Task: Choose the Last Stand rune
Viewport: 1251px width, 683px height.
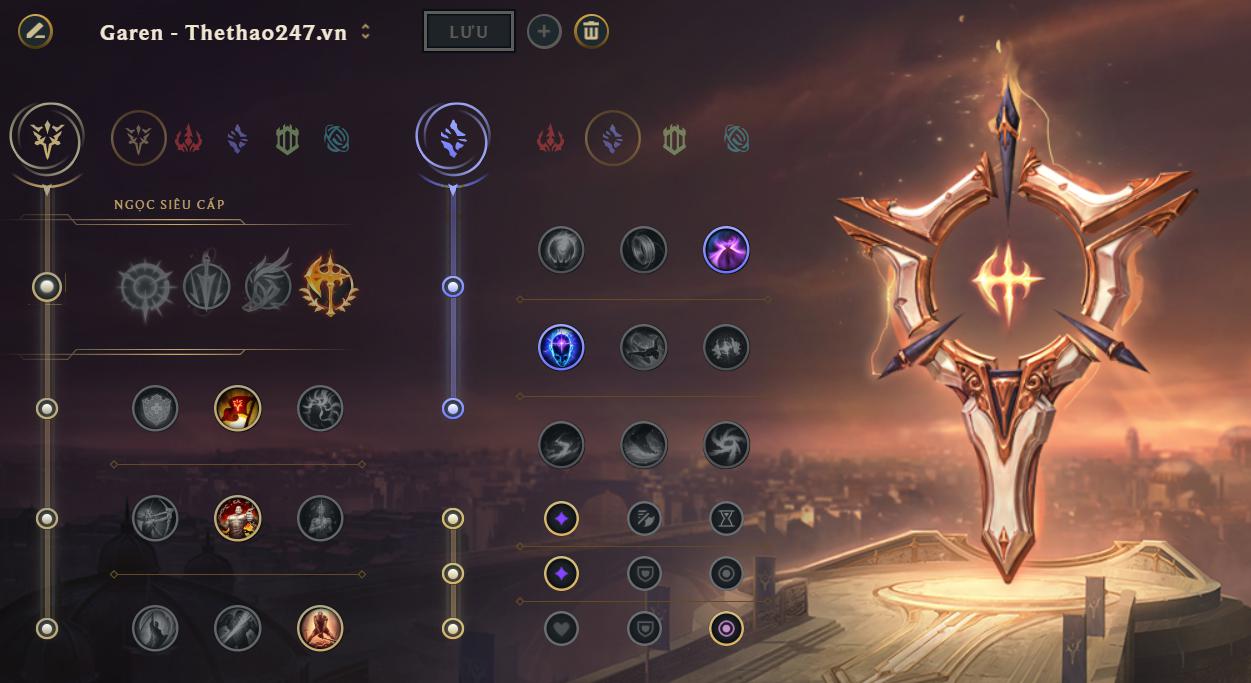Action: (320, 628)
